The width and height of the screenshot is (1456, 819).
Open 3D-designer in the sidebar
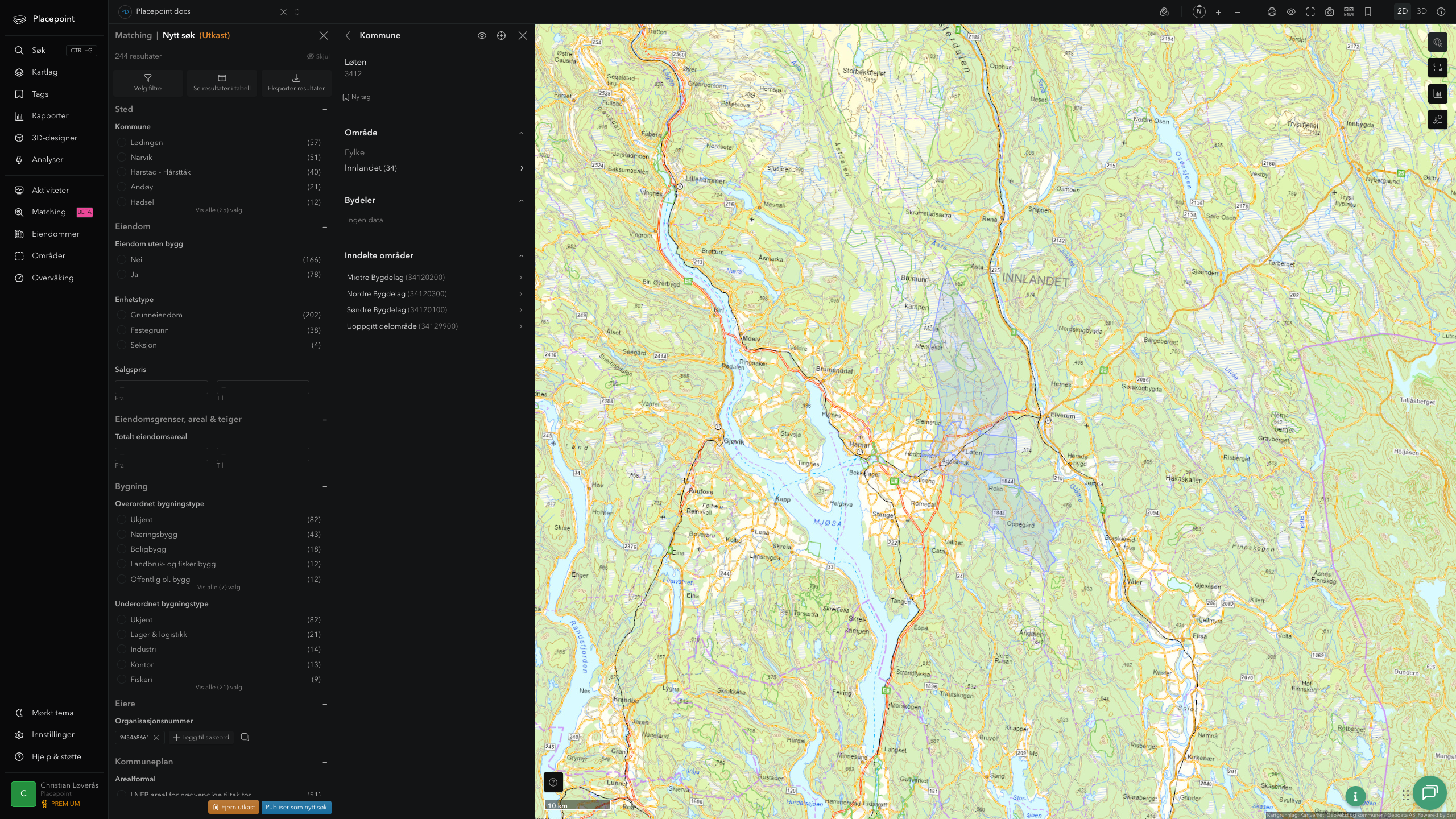click(x=54, y=138)
